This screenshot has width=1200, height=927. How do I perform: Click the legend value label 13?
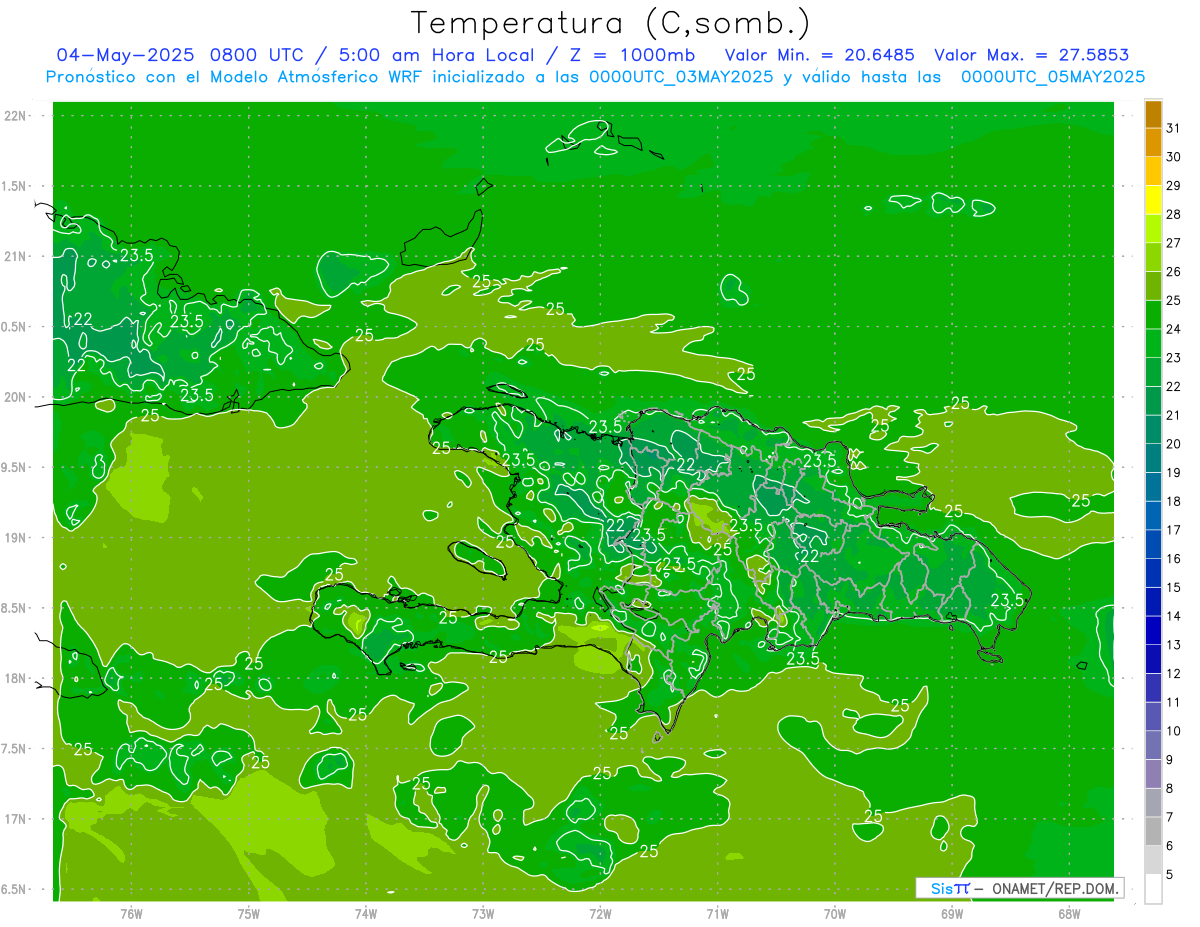click(1173, 645)
